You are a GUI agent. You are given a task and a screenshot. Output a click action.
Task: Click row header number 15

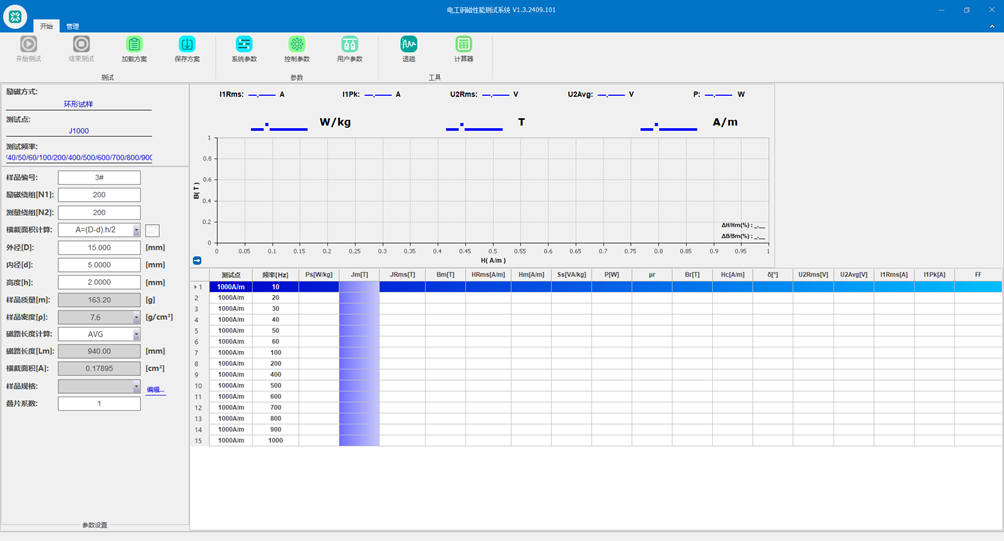click(x=200, y=440)
